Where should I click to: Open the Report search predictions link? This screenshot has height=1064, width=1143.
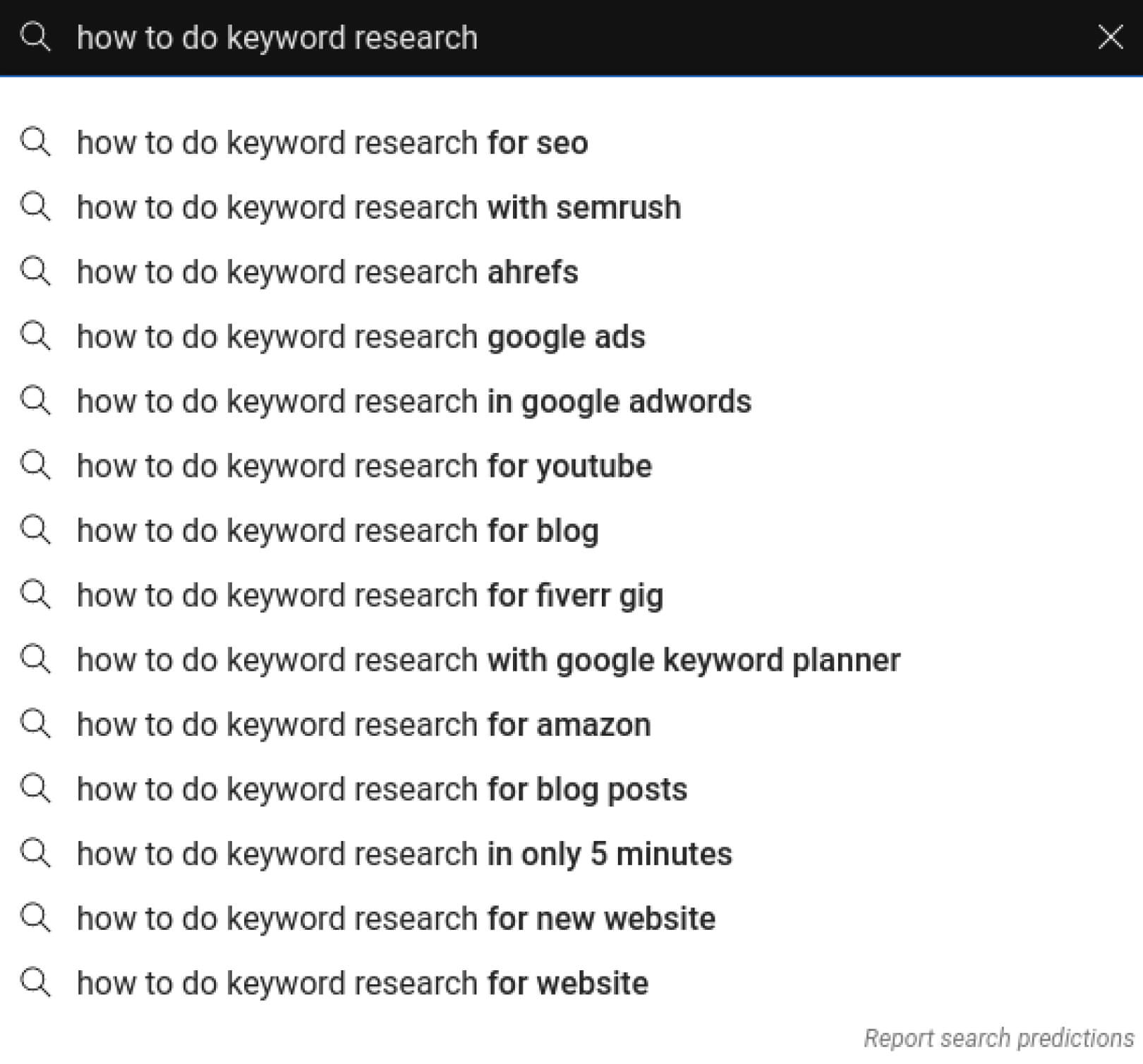[998, 1038]
